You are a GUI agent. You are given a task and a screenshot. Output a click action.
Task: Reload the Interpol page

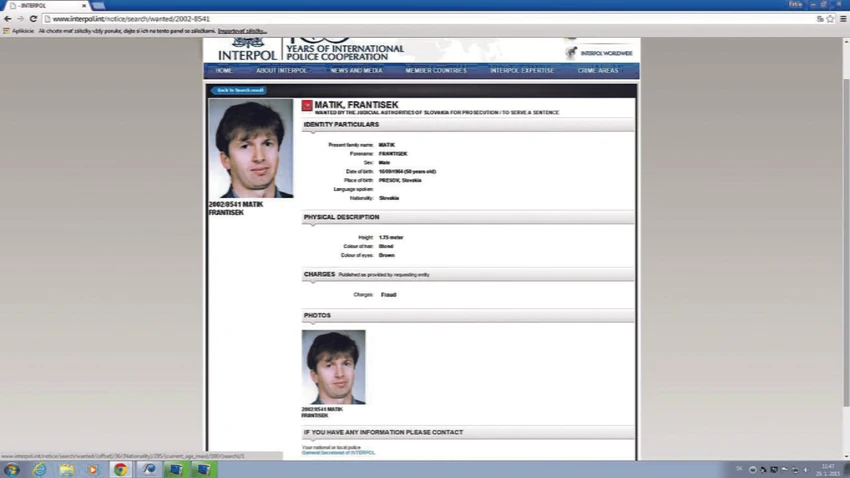tap(33, 19)
